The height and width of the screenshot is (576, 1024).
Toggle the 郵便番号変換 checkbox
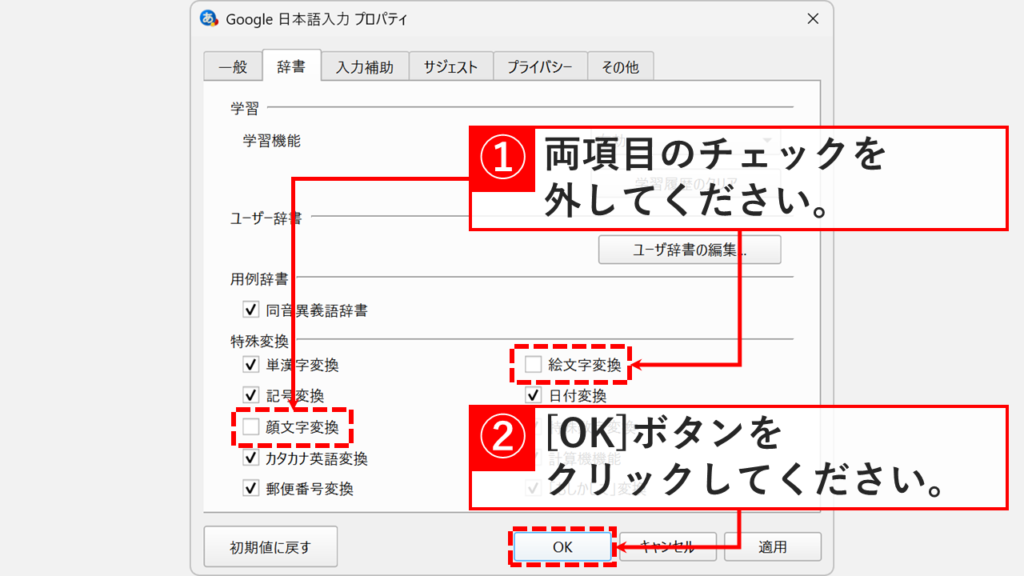[251, 488]
